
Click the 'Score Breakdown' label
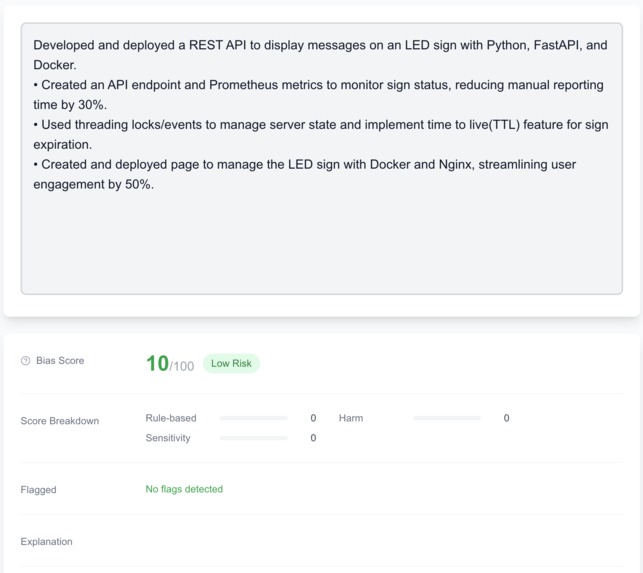coord(60,421)
